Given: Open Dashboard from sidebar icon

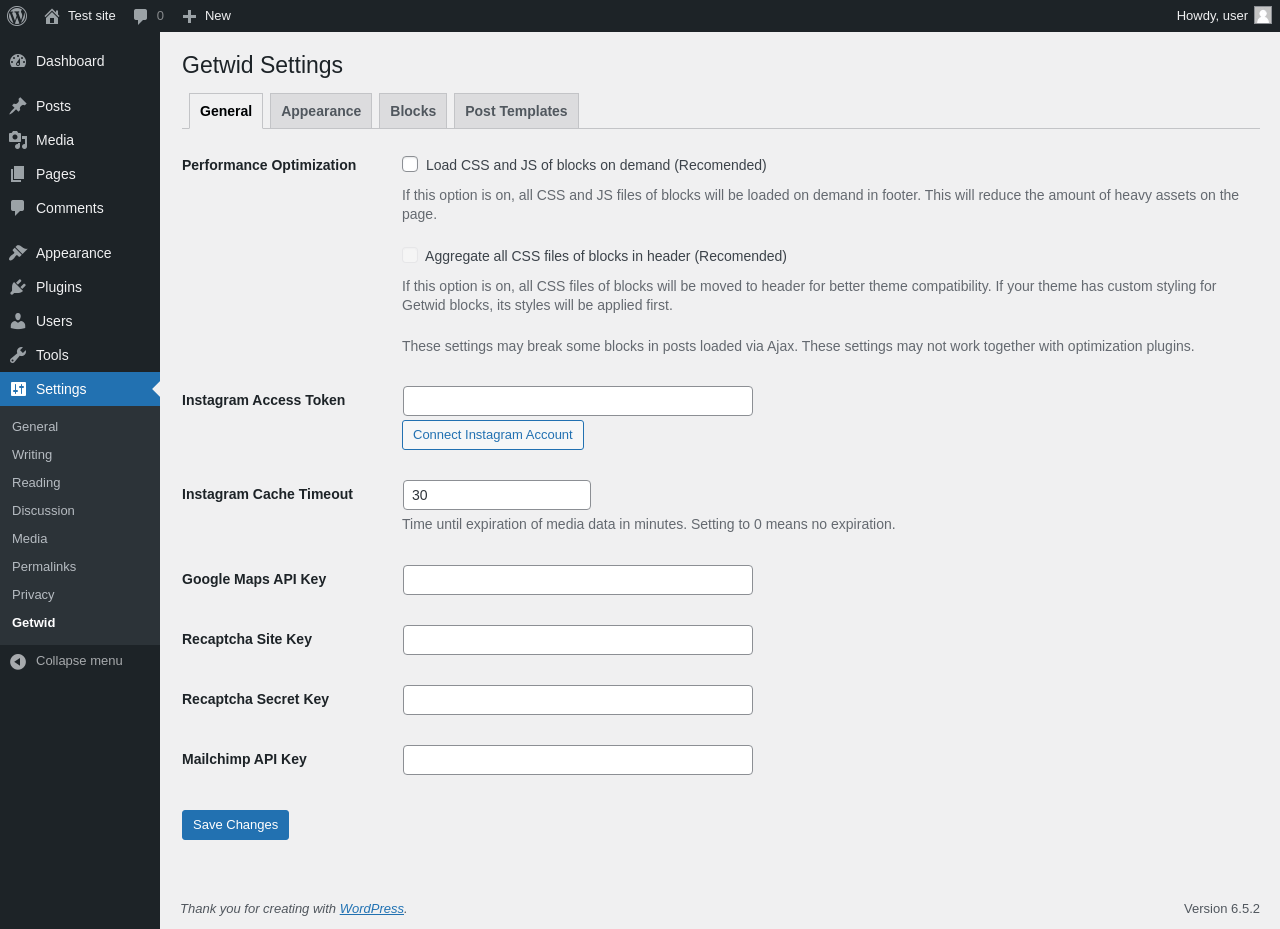Looking at the screenshot, I should point(18,61).
